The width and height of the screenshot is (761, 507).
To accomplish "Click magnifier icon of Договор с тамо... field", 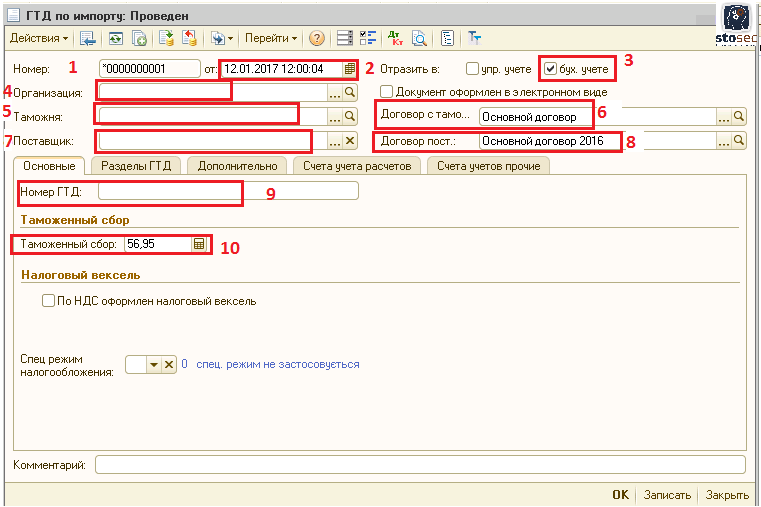I will [739, 116].
